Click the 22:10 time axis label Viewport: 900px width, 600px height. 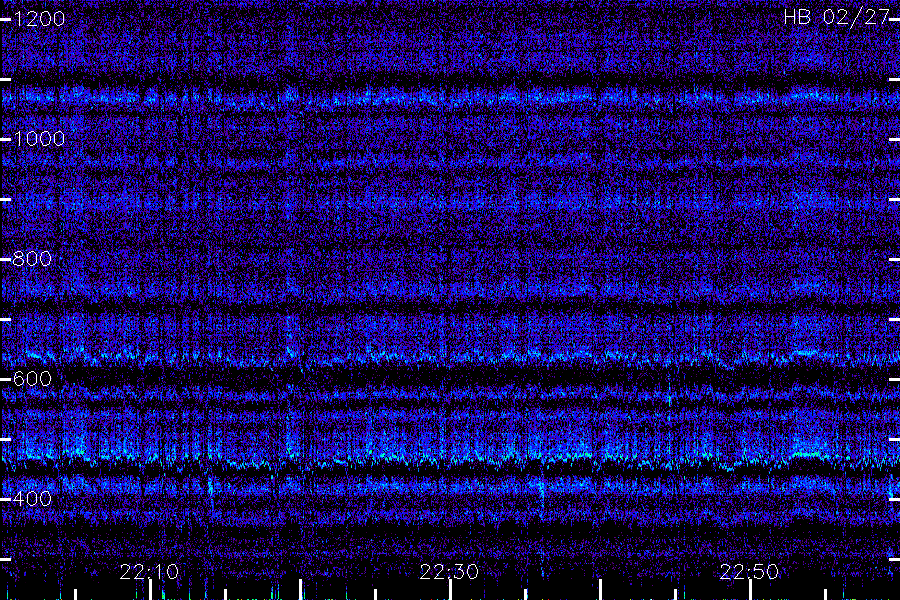click(x=149, y=572)
